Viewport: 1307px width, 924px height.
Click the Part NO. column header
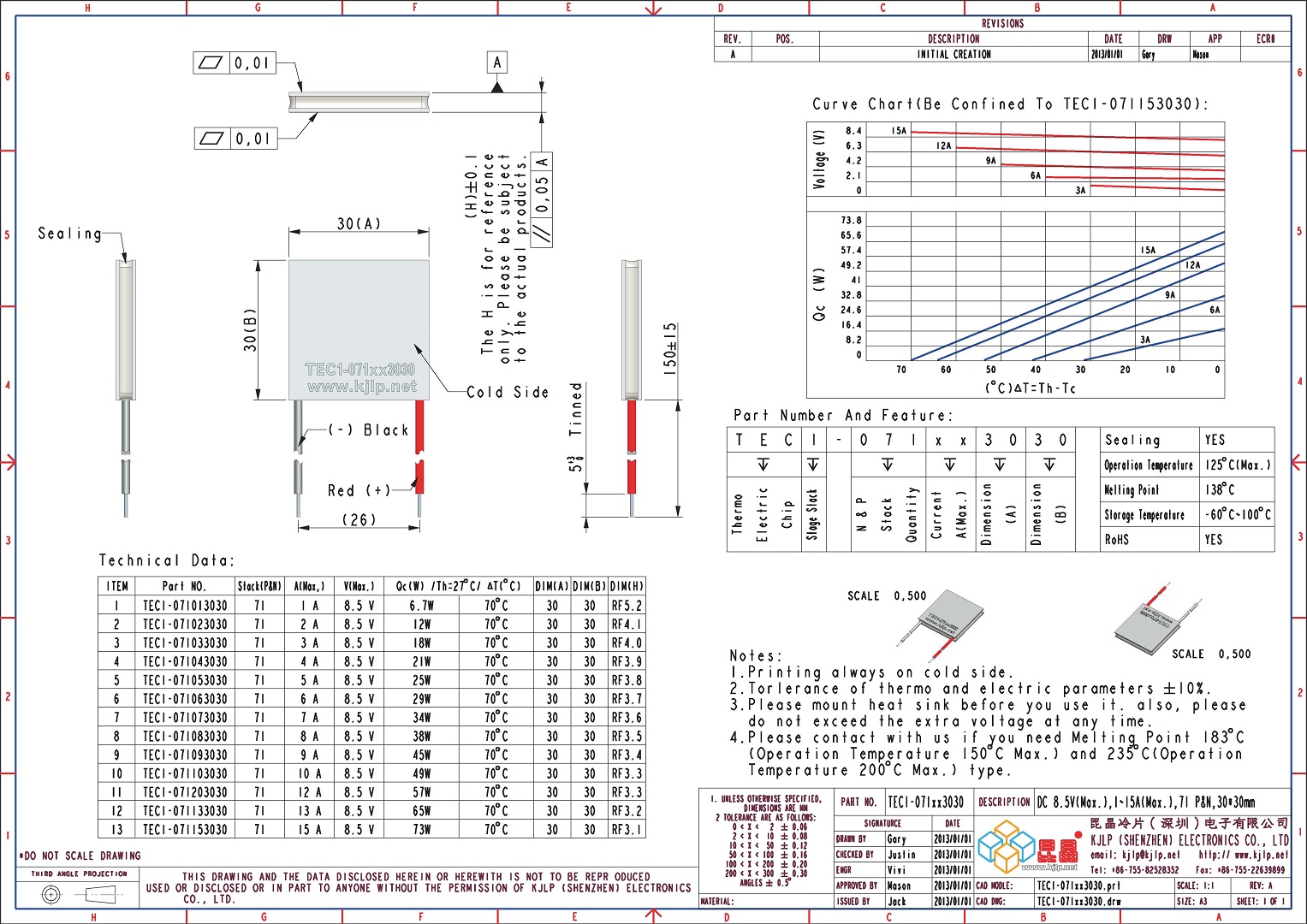point(185,587)
